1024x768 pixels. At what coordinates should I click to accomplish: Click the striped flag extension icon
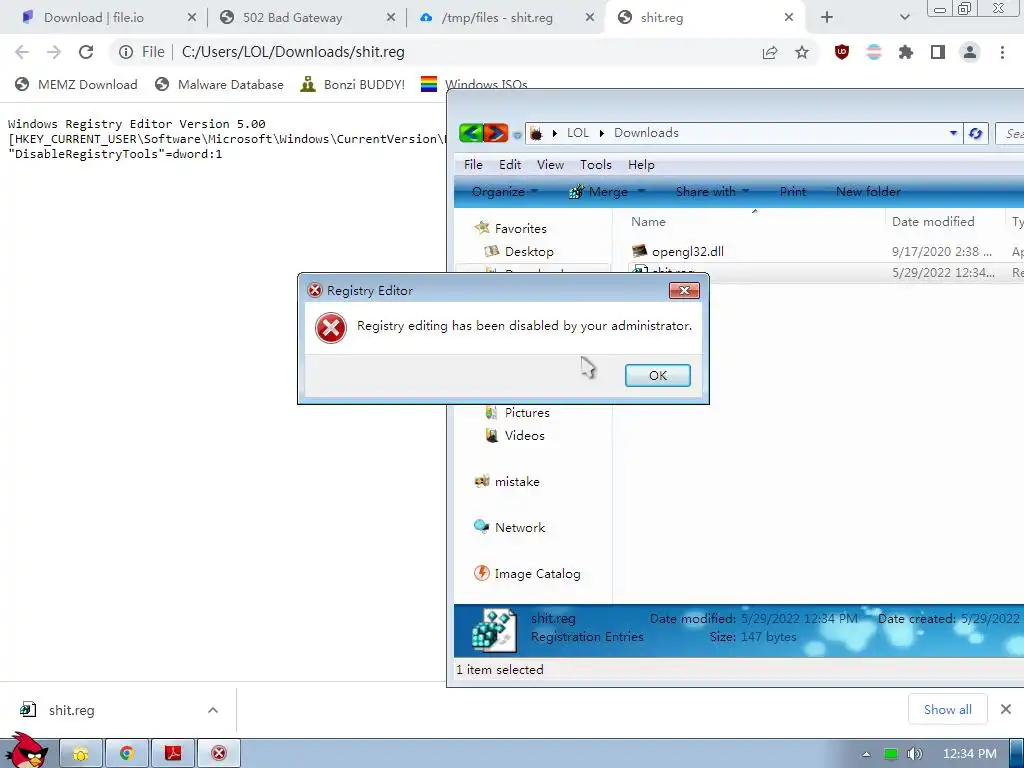874,52
